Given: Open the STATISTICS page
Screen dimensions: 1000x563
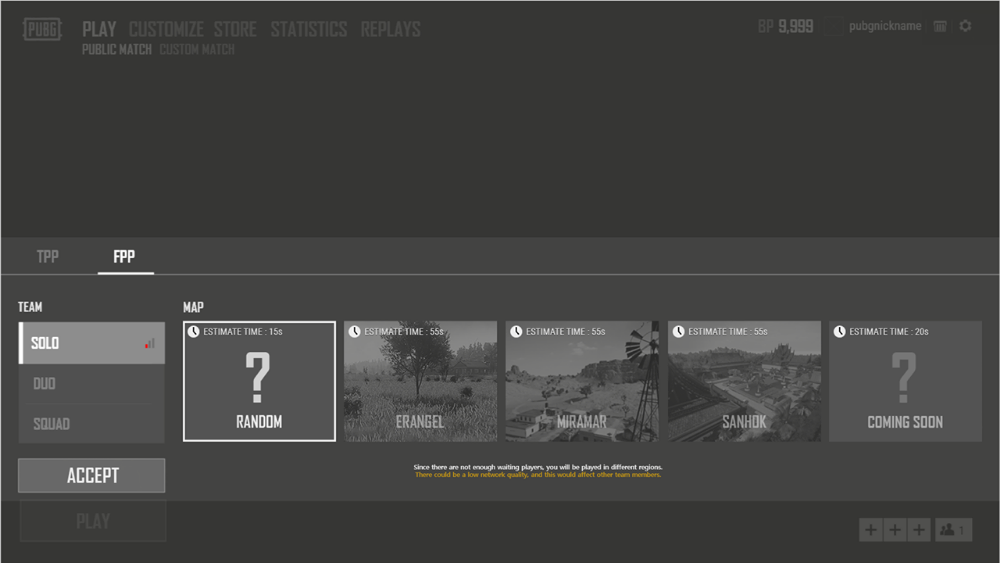Looking at the screenshot, I should coord(309,29).
